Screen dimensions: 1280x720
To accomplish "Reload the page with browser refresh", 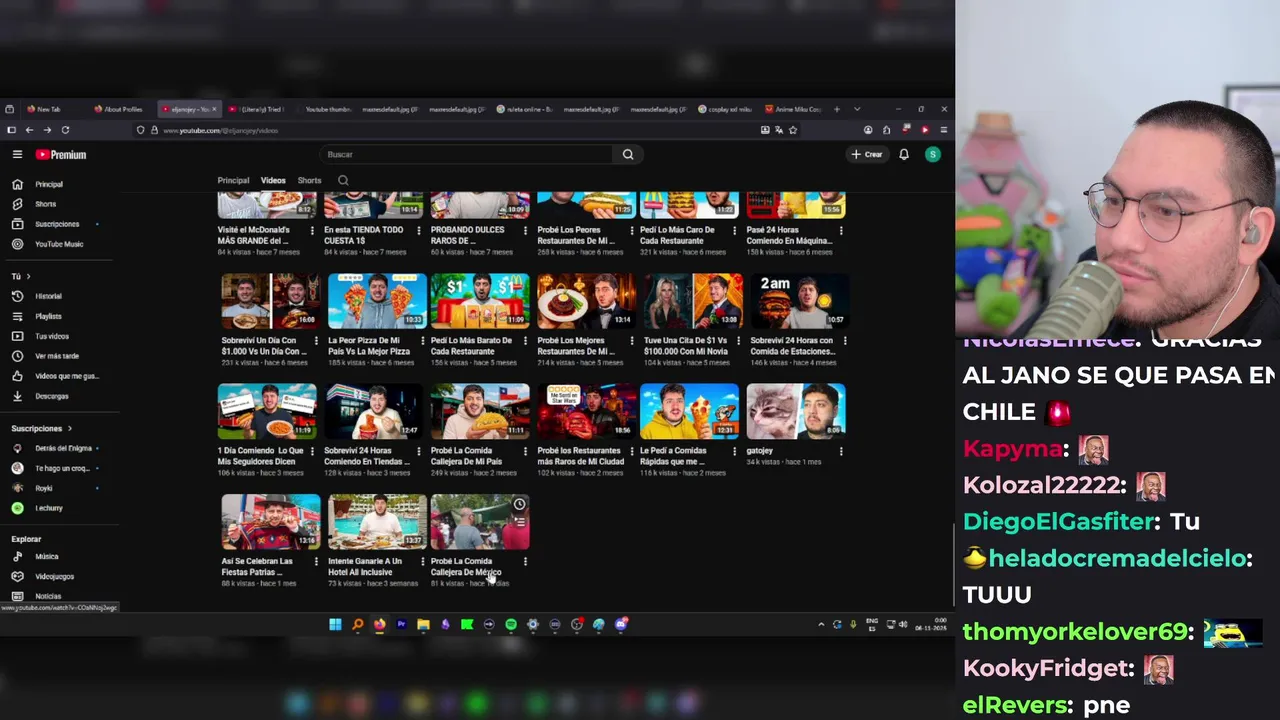I will (x=65, y=130).
